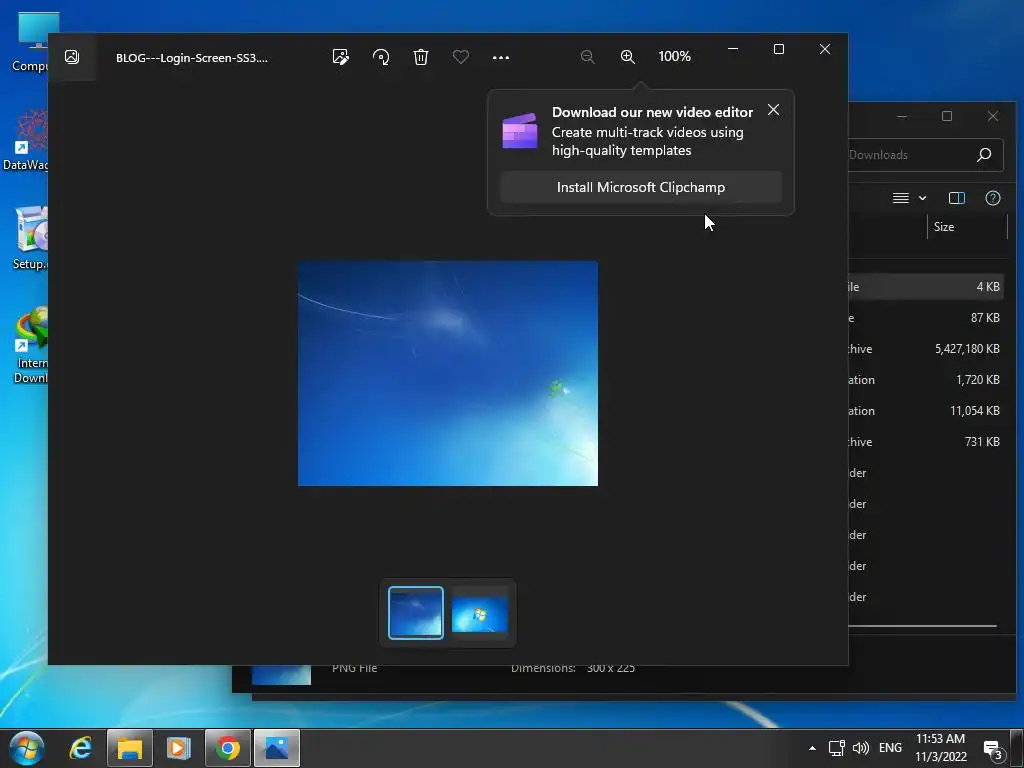Select the 1,720 KB row
This screenshot has width=1024, height=768.
(x=925, y=379)
